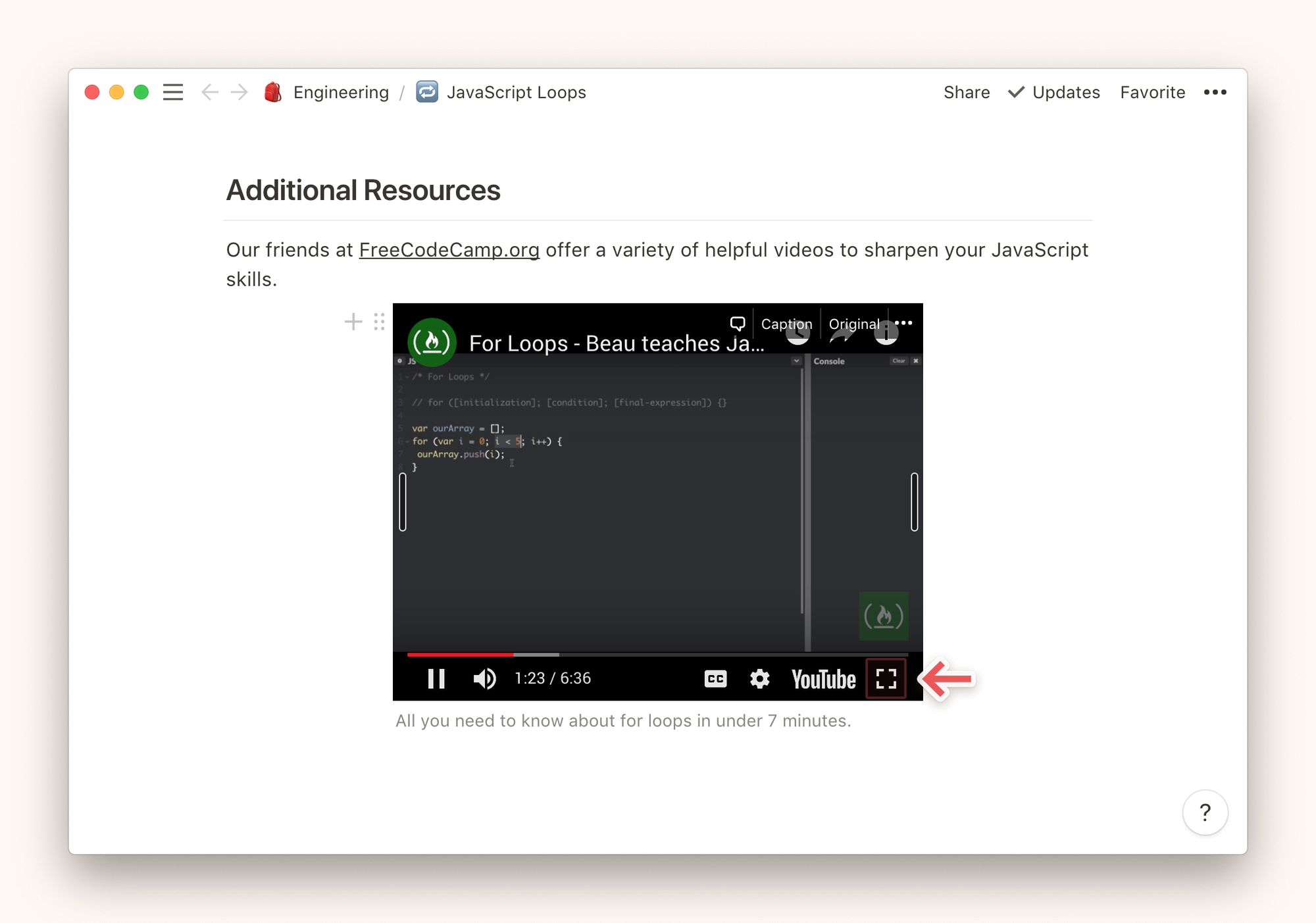1316x923 pixels.
Task: Seek on the video progress bar
Action: 657,655
